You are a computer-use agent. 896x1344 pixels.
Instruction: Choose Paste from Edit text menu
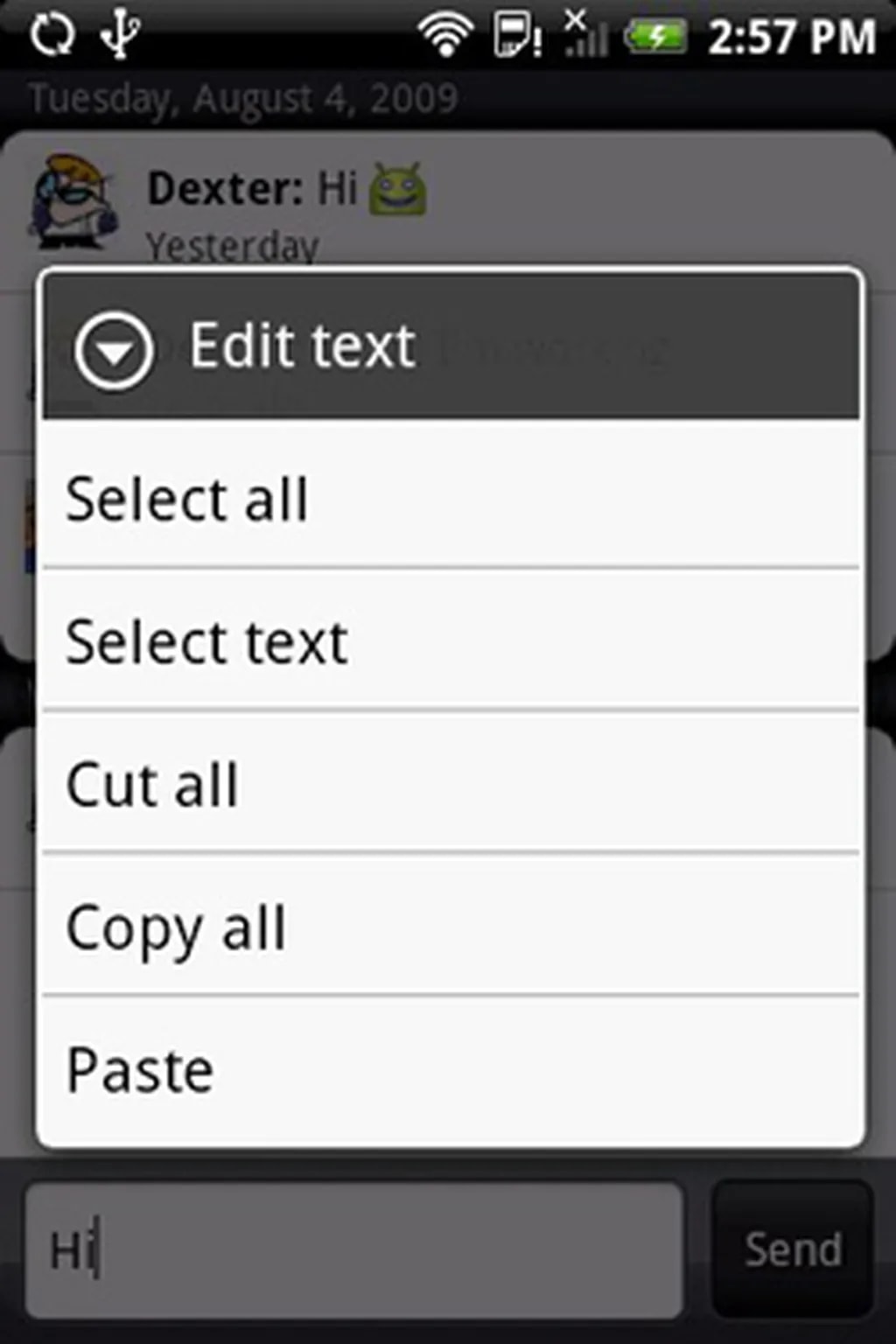[450, 1070]
